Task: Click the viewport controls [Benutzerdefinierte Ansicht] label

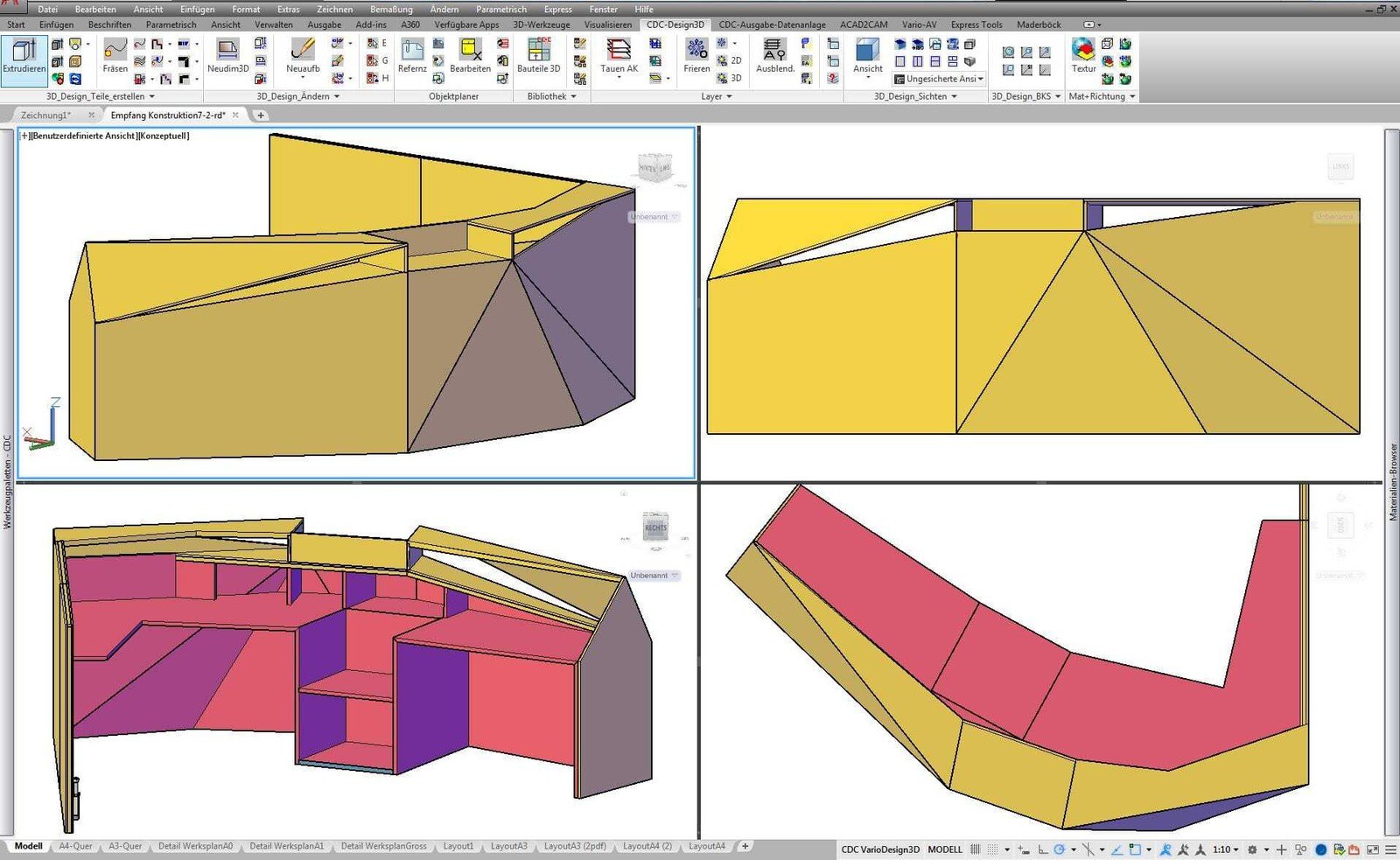Action: pyautogui.click(x=83, y=136)
